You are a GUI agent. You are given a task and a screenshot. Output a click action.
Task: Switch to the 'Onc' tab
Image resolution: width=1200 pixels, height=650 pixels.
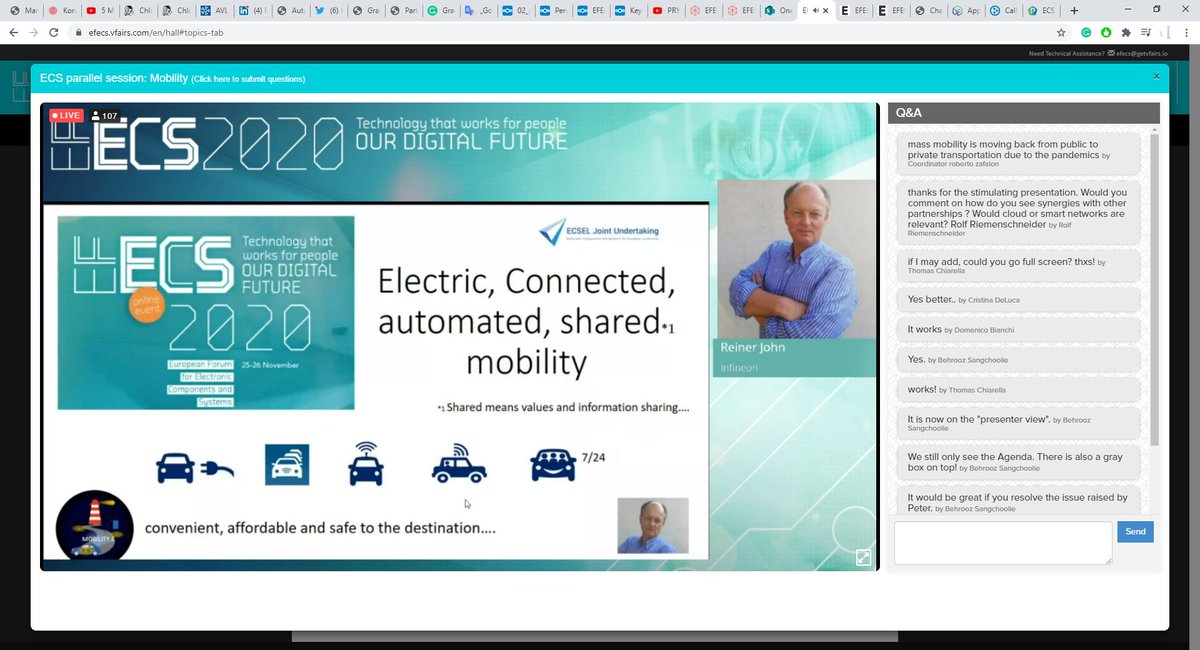[x=779, y=10]
